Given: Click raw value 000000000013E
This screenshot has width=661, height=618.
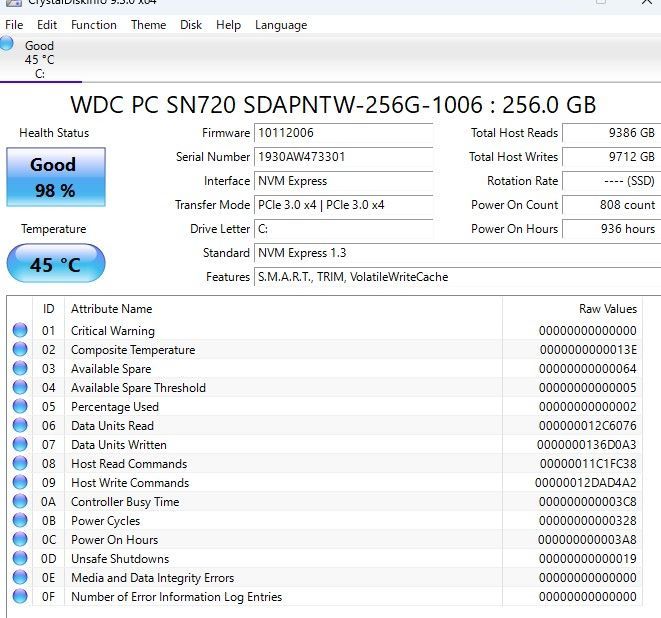Looking at the screenshot, I should click(588, 350).
